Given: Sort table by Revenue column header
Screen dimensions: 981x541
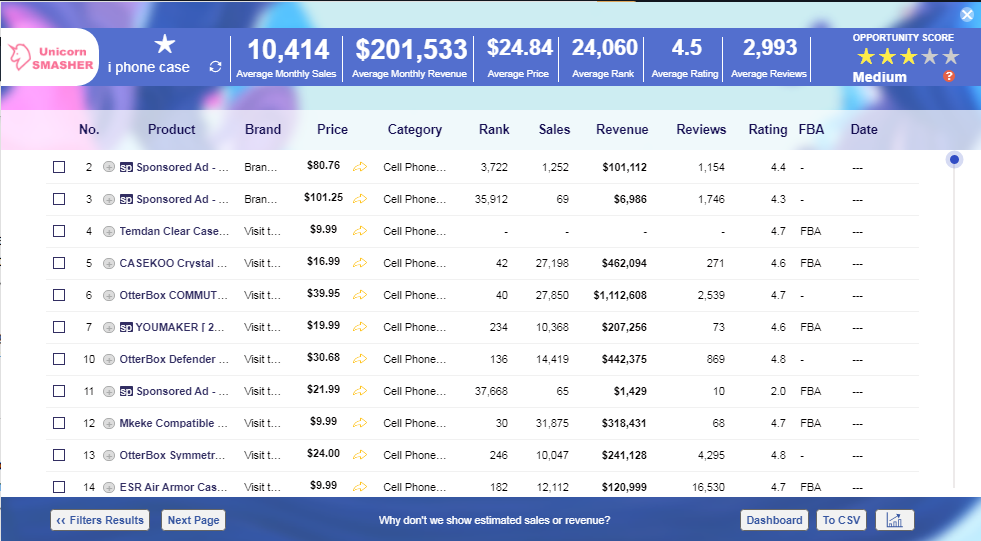Looking at the screenshot, I should (622, 129).
